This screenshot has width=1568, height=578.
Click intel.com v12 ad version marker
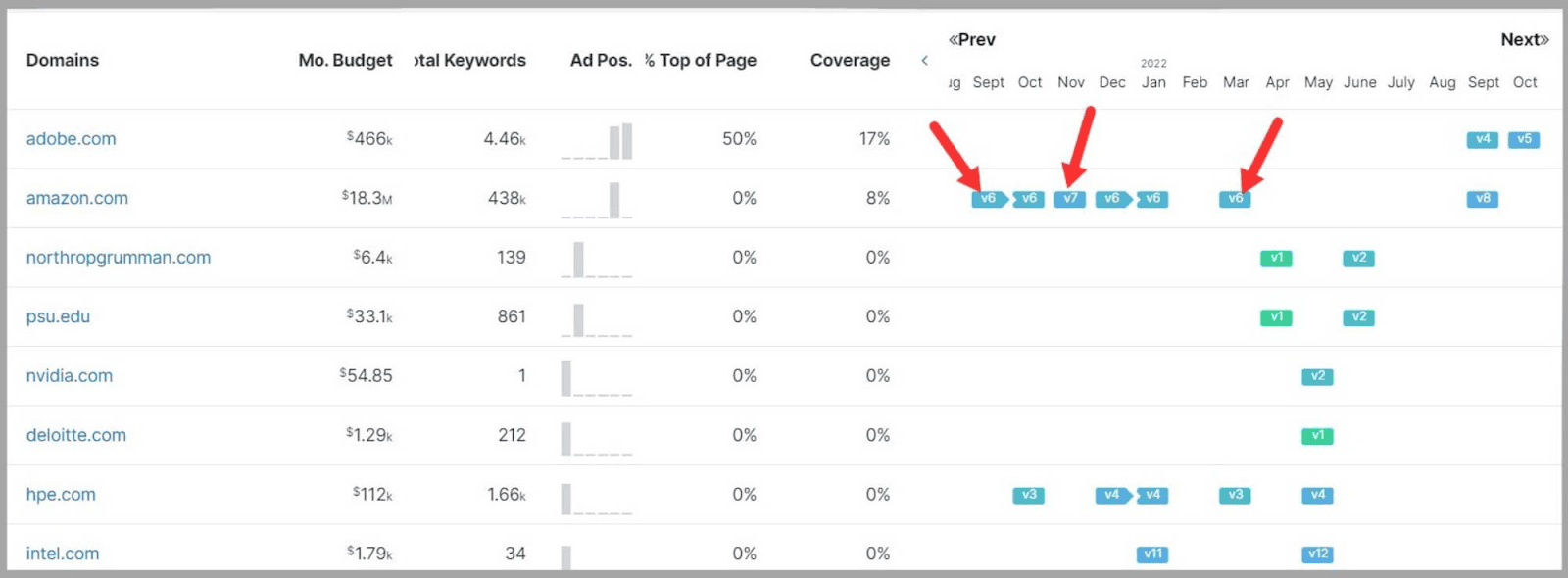click(1317, 554)
